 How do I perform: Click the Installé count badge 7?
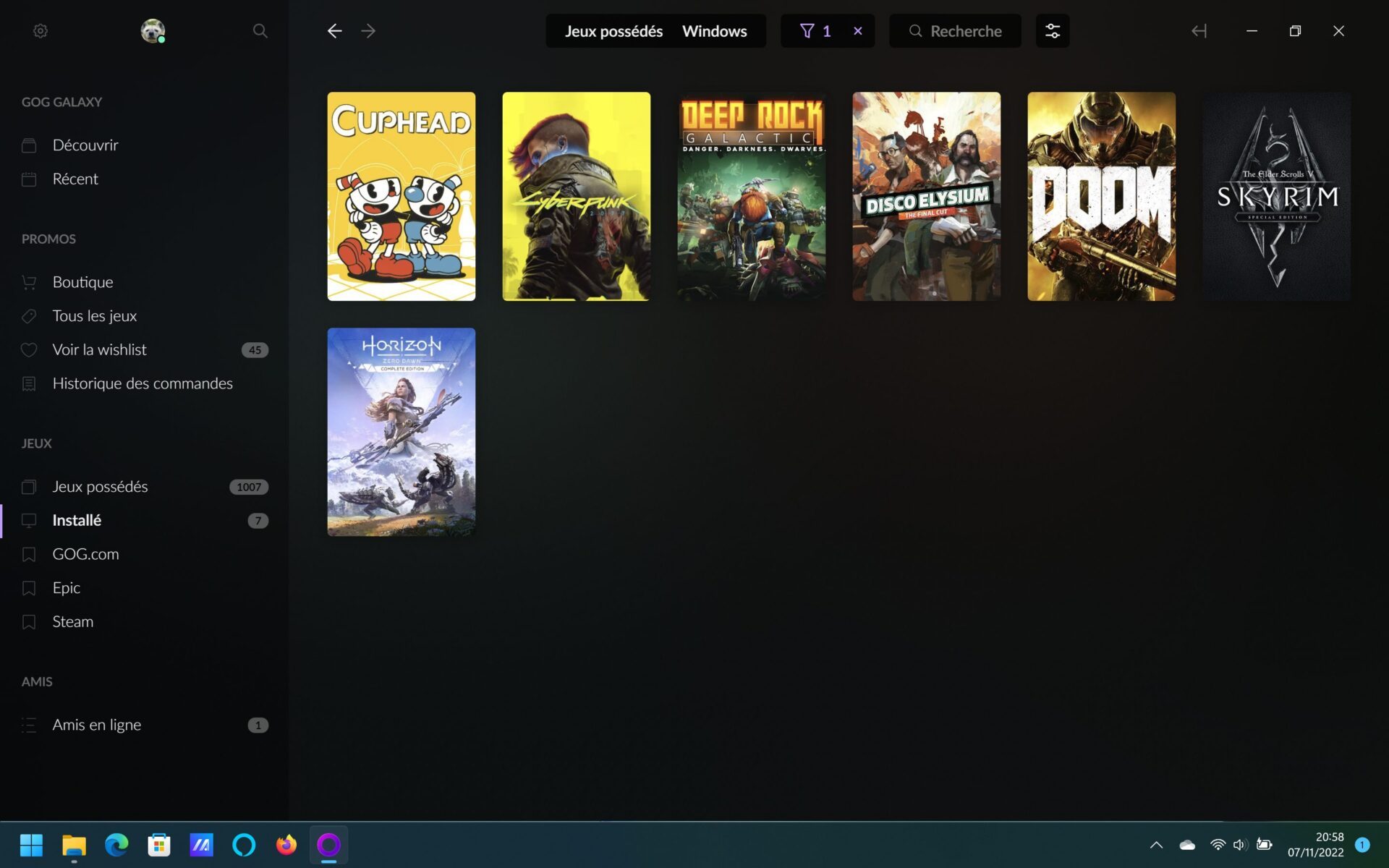[x=258, y=521]
